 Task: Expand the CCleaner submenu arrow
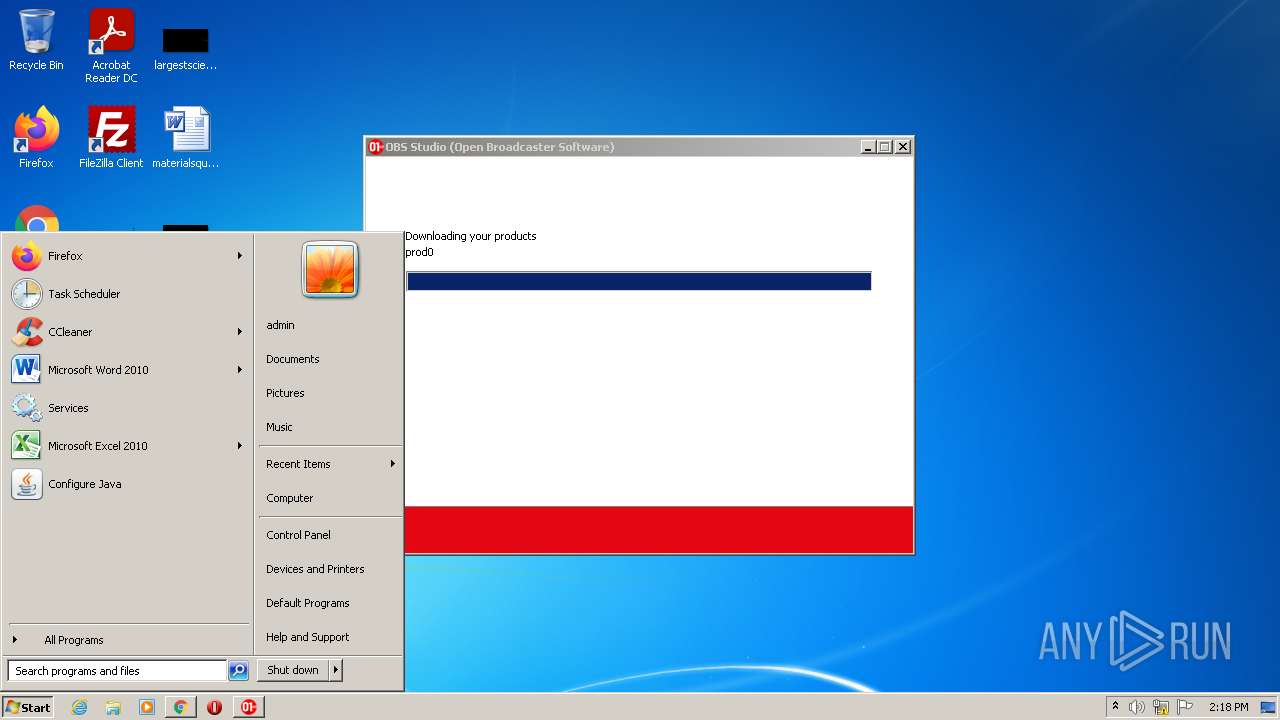pyautogui.click(x=240, y=332)
